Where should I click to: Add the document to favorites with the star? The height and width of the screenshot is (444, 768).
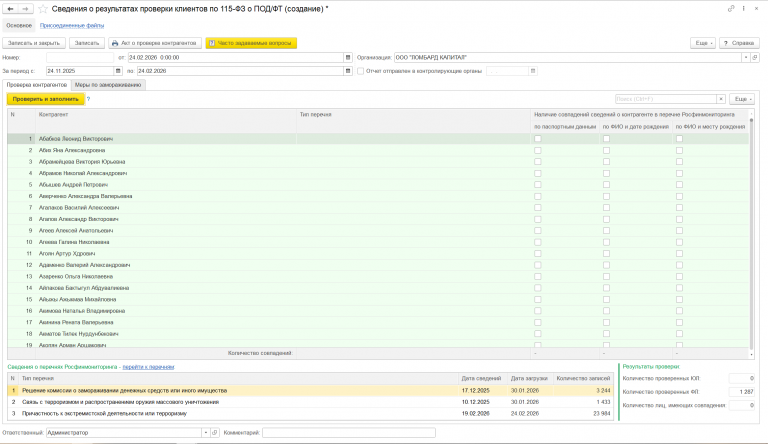(43, 9)
